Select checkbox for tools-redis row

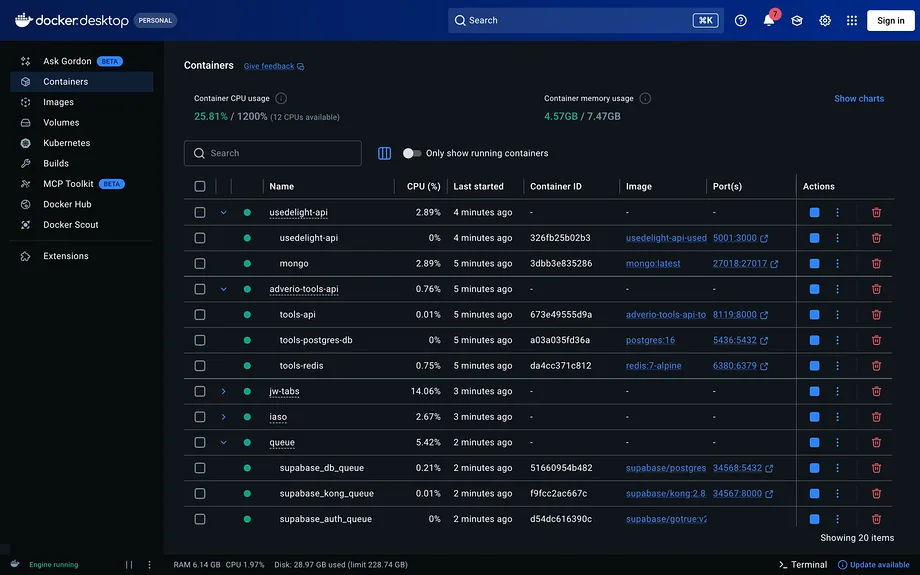pyautogui.click(x=200, y=366)
